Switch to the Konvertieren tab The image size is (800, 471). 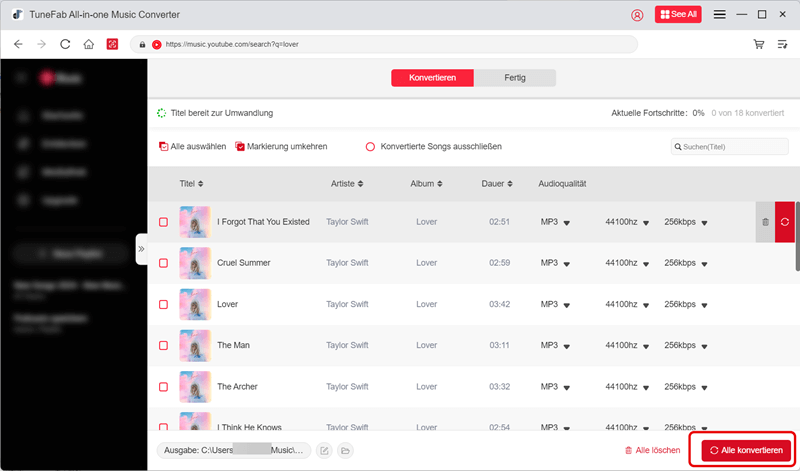coord(432,78)
